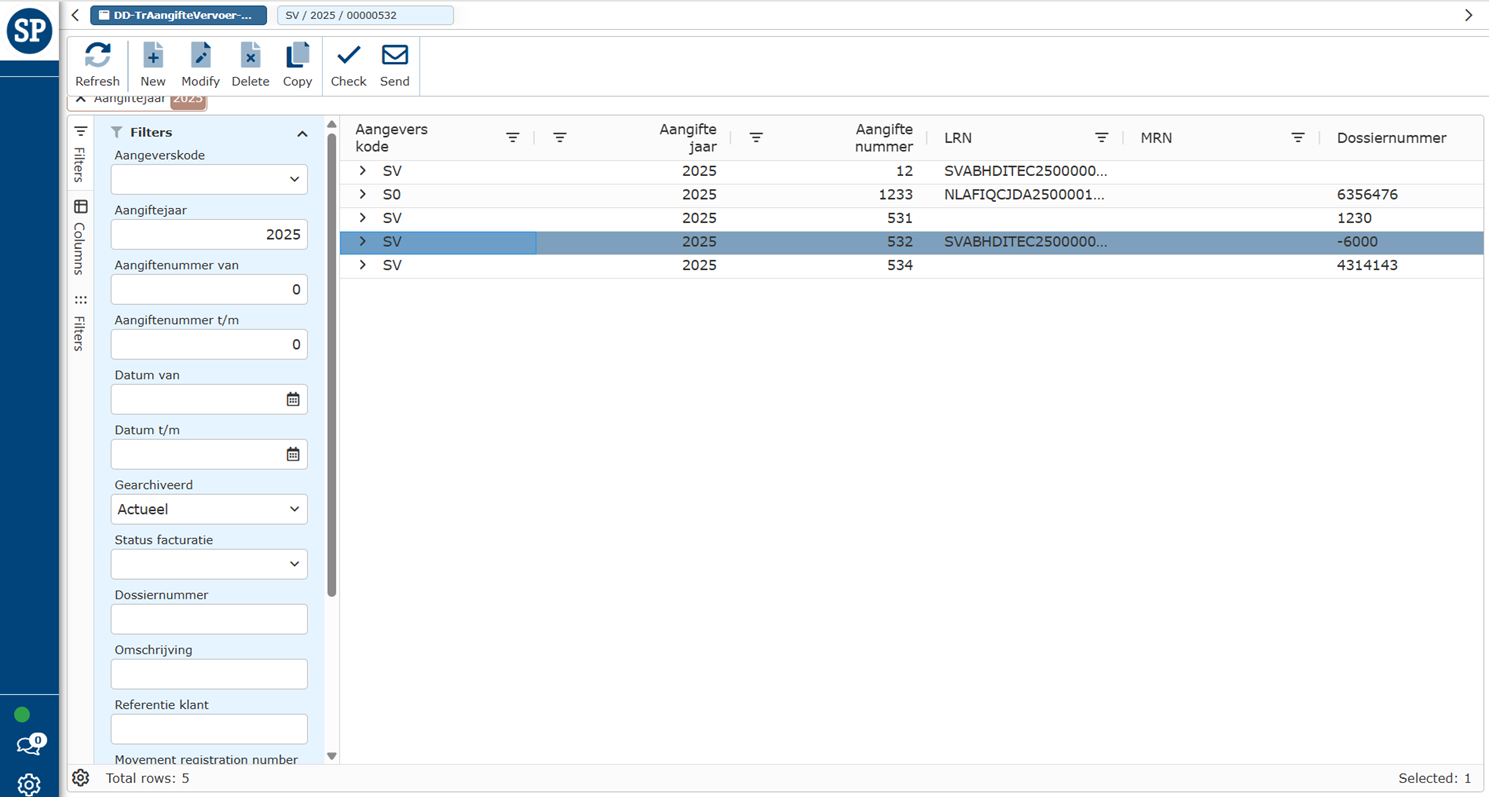The image size is (1489, 797).
Task: Select the SV / 2025 / 00000532 tab
Action: click(364, 15)
